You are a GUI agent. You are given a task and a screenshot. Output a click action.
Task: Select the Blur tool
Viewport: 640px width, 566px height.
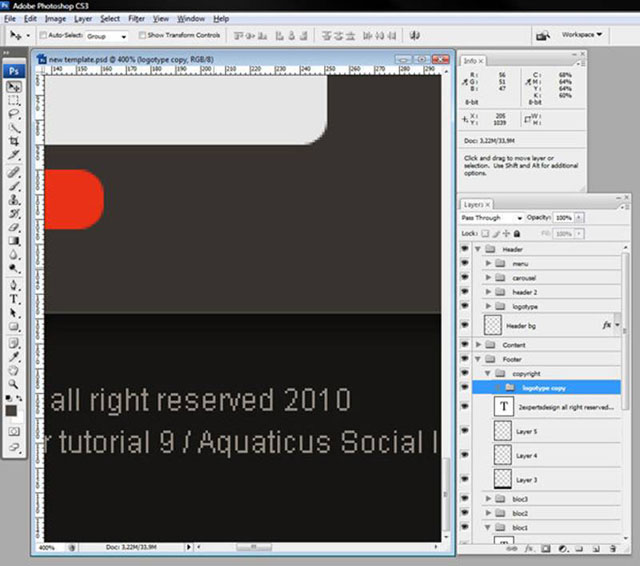click(x=14, y=255)
